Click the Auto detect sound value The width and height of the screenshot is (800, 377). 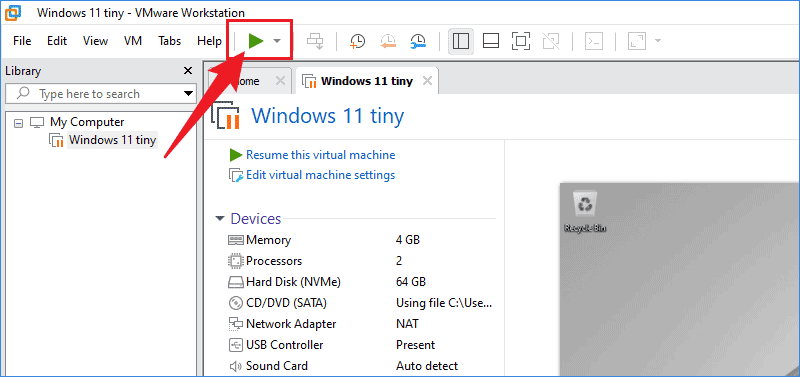(x=427, y=366)
